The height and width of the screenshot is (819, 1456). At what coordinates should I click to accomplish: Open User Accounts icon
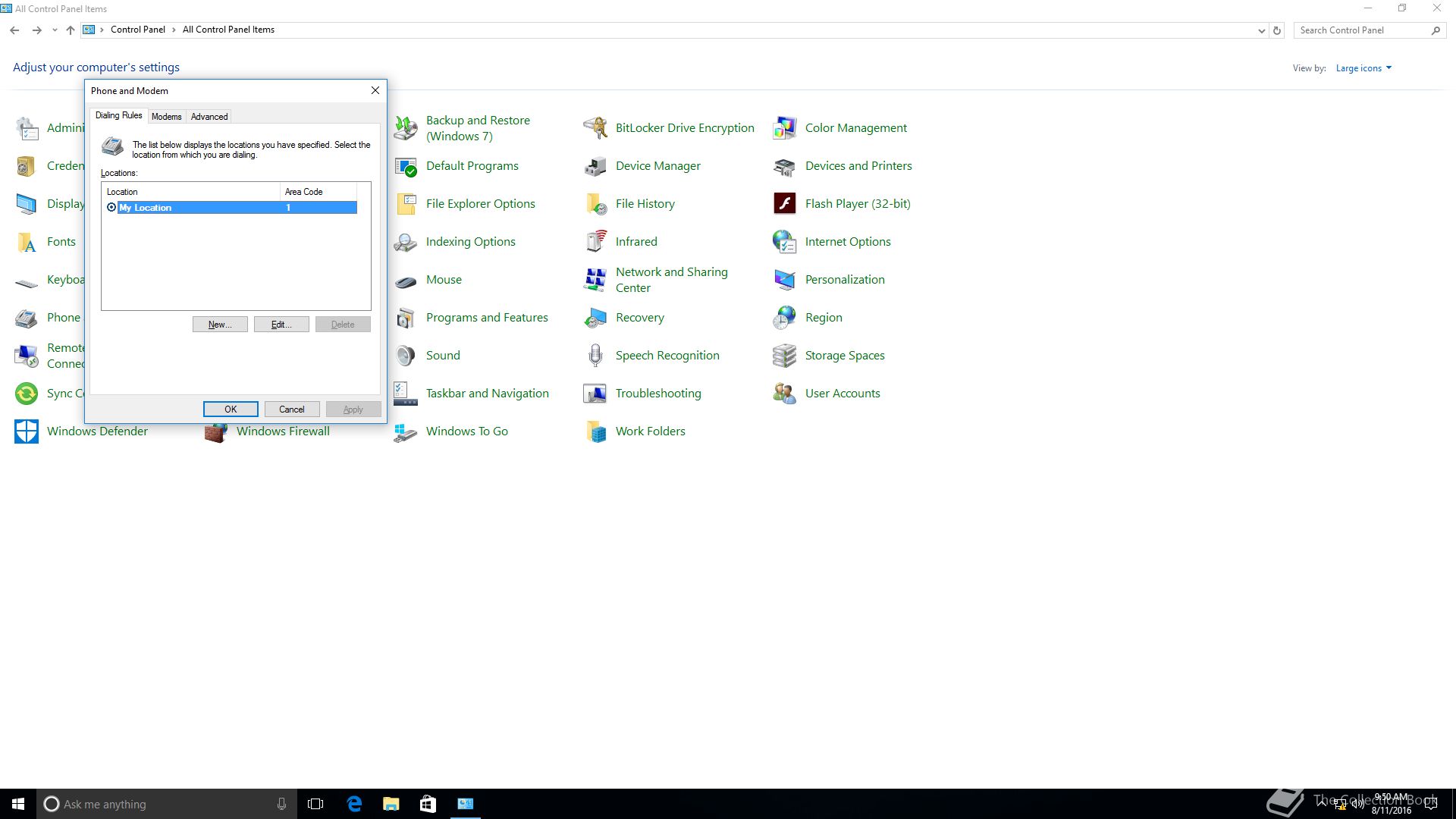click(x=785, y=394)
